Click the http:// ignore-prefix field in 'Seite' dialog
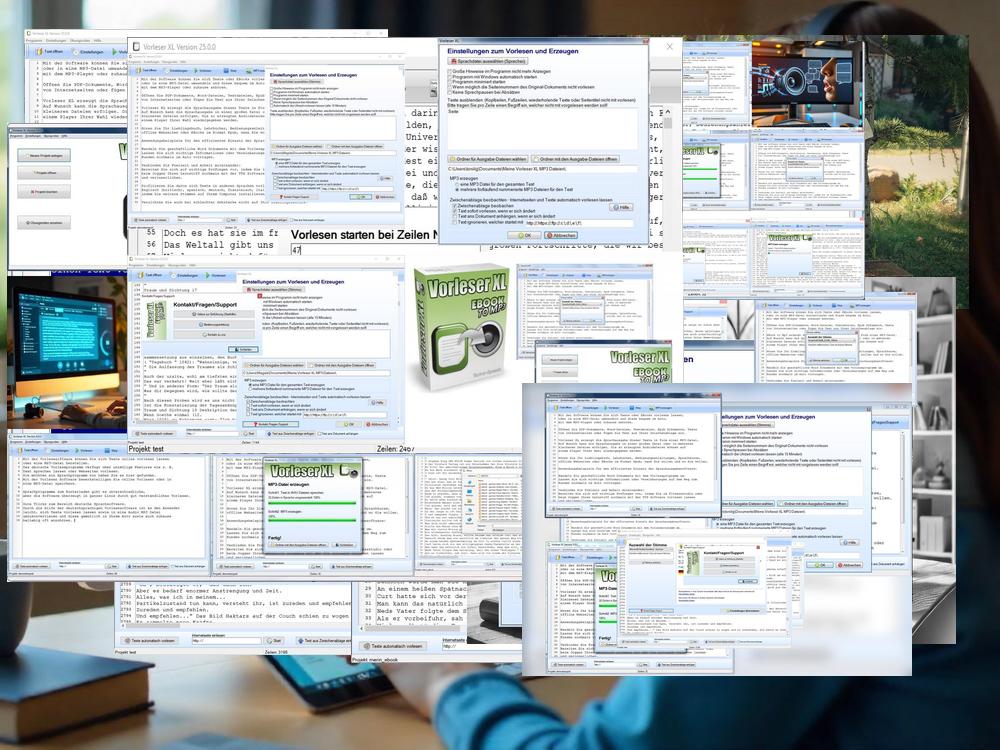This screenshot has height=750, width=1000. (578, 223)
